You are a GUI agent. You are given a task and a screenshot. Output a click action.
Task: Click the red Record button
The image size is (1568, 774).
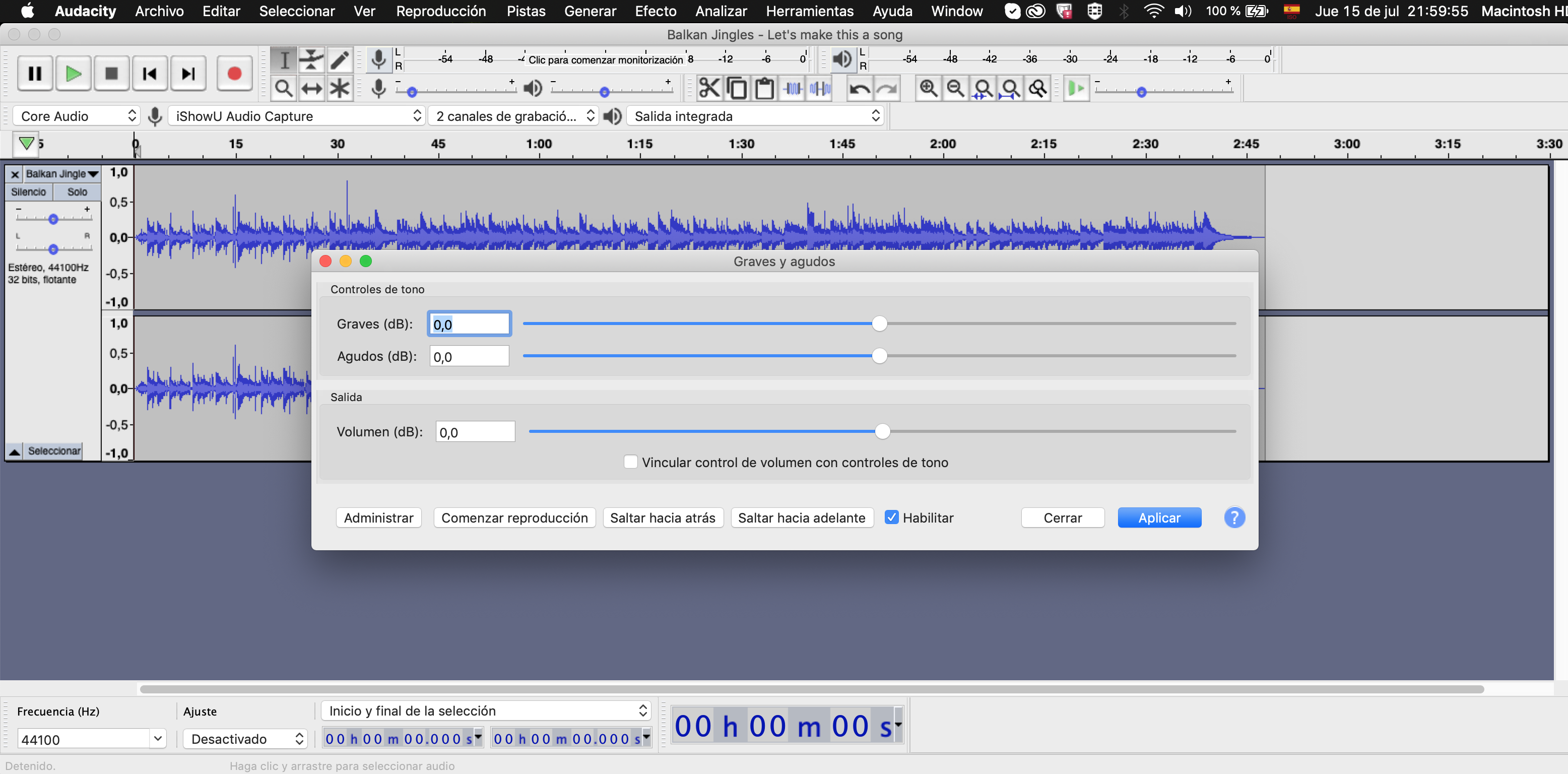pos(234,74)
